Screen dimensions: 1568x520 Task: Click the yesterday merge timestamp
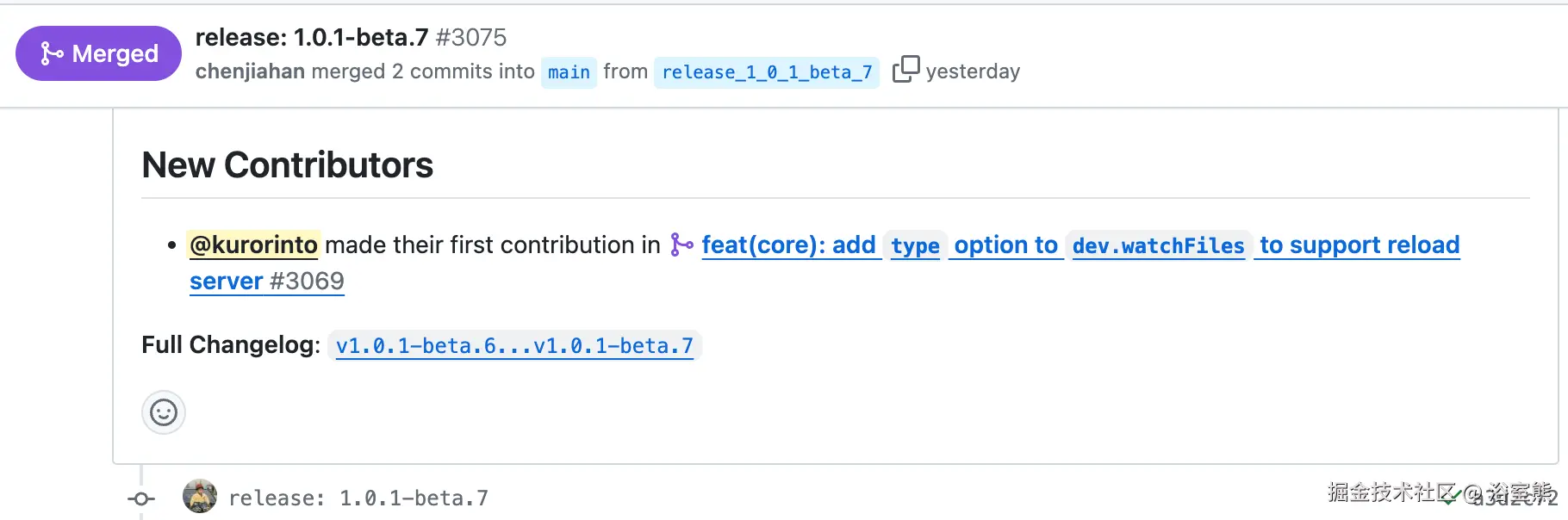(973, 71)
